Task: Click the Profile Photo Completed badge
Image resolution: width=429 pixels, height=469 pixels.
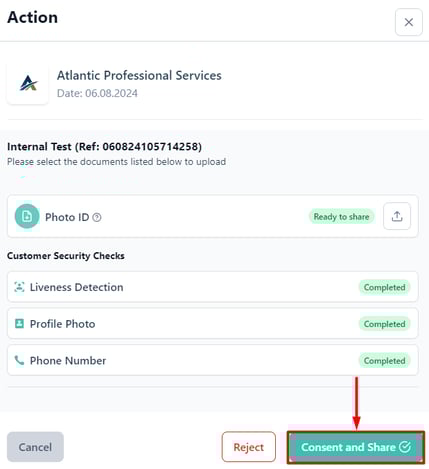Action: click(384, 324)
